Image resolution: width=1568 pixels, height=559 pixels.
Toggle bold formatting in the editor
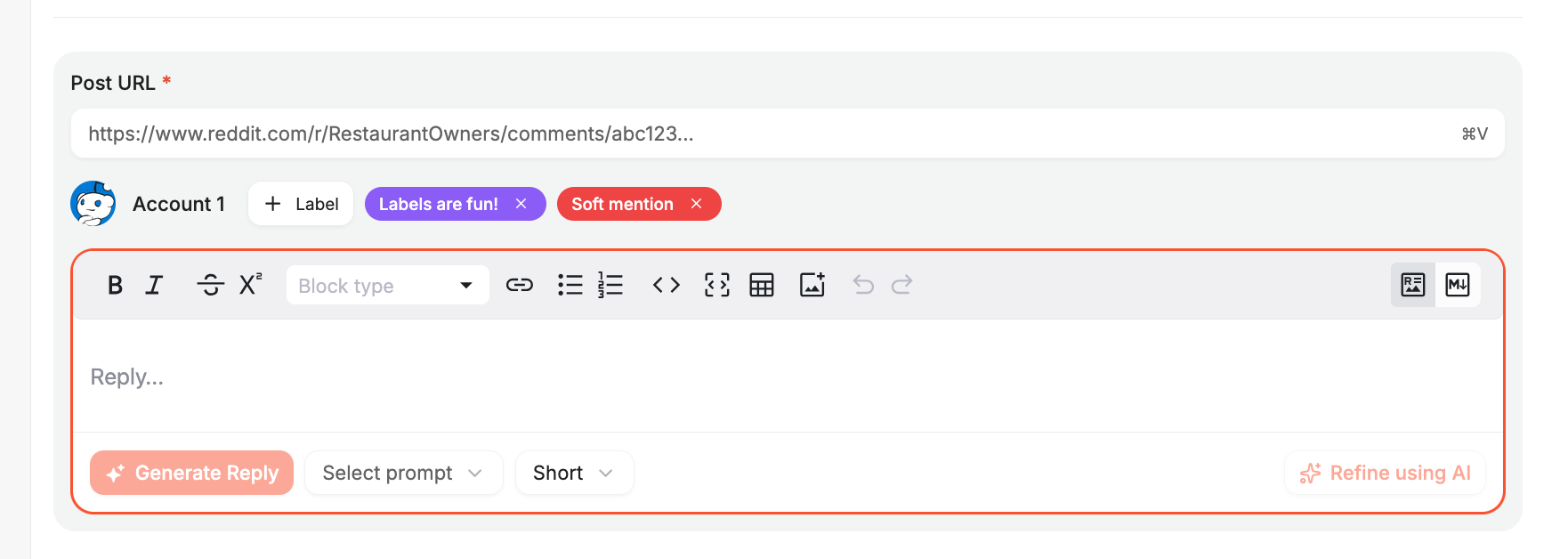click(x=115, y=285)
